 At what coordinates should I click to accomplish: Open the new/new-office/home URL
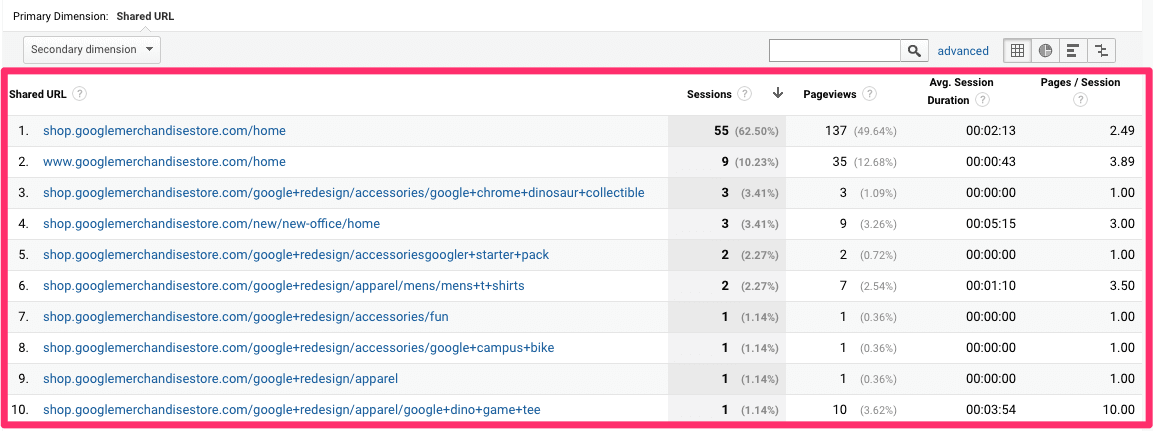(x=211, y=223)
